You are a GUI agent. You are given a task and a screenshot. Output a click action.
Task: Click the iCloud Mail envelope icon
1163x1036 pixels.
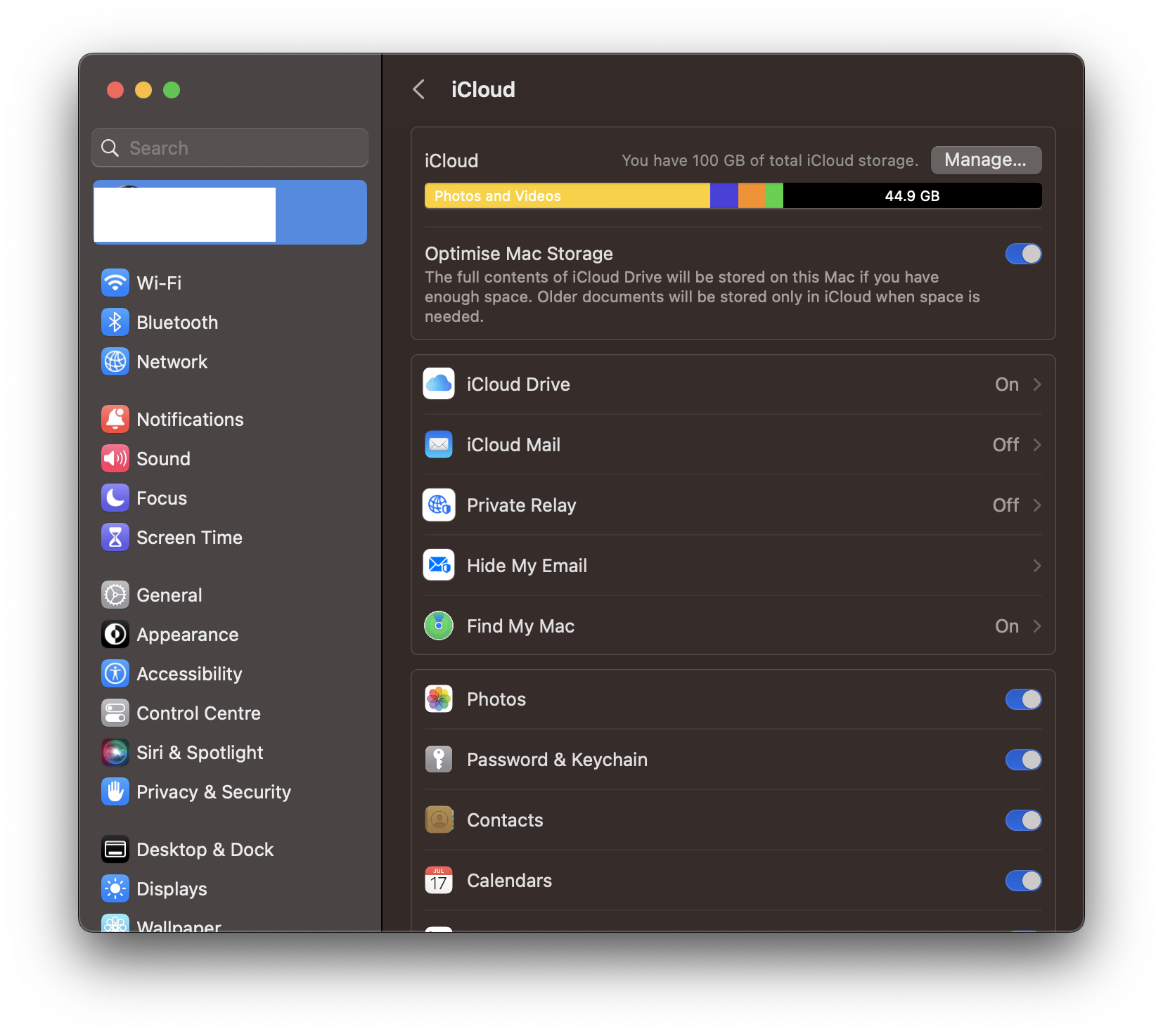click(439, 444)
